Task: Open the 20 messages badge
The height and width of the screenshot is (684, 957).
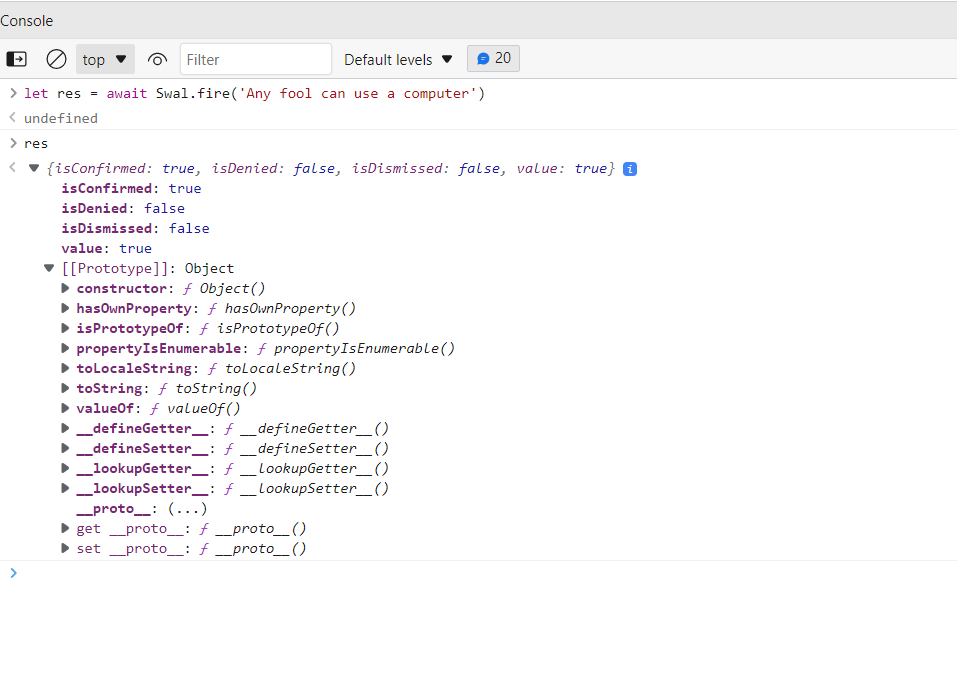Action: tap(493, 58)
